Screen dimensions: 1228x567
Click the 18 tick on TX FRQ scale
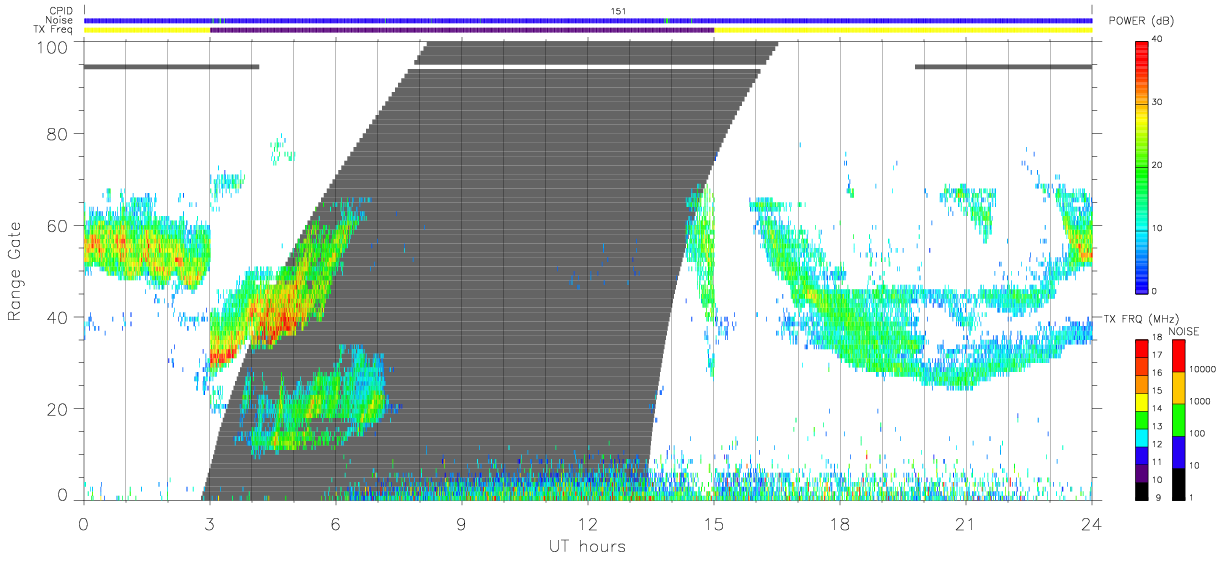point(1157,338)
